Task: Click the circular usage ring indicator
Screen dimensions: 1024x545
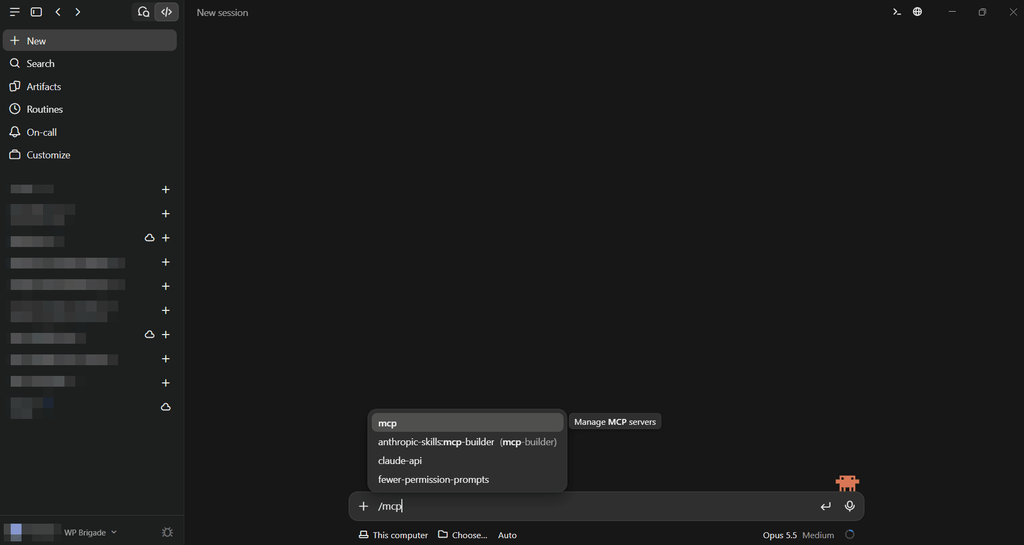Action: point(850,535)
